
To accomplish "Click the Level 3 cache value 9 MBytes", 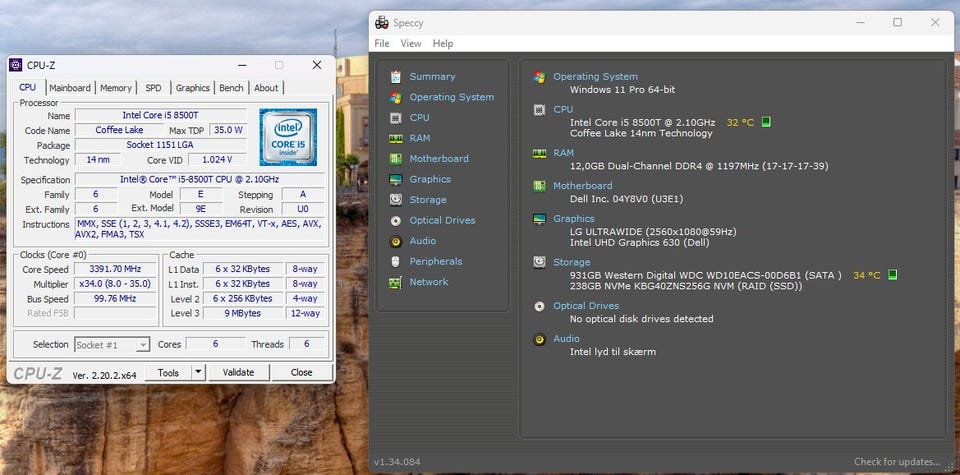I will pyautogui.click(x=242, y=313).
